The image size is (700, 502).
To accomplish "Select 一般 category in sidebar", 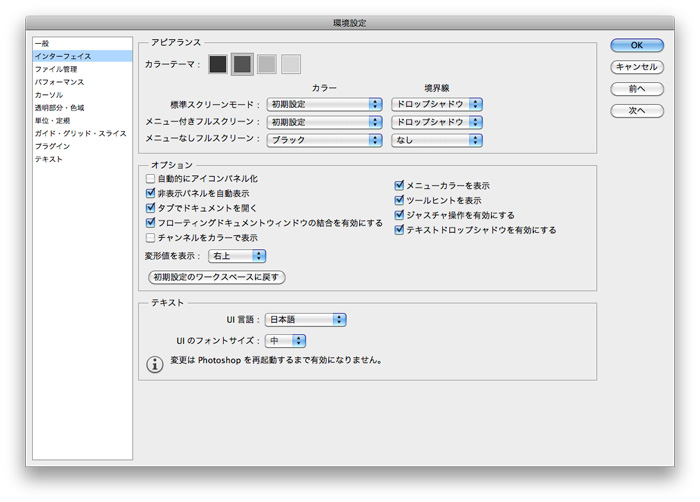I will coord(83,43).
